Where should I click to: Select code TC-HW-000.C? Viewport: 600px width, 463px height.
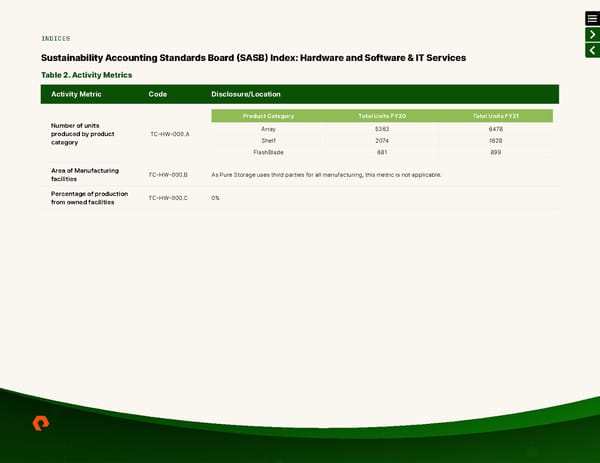168,198
